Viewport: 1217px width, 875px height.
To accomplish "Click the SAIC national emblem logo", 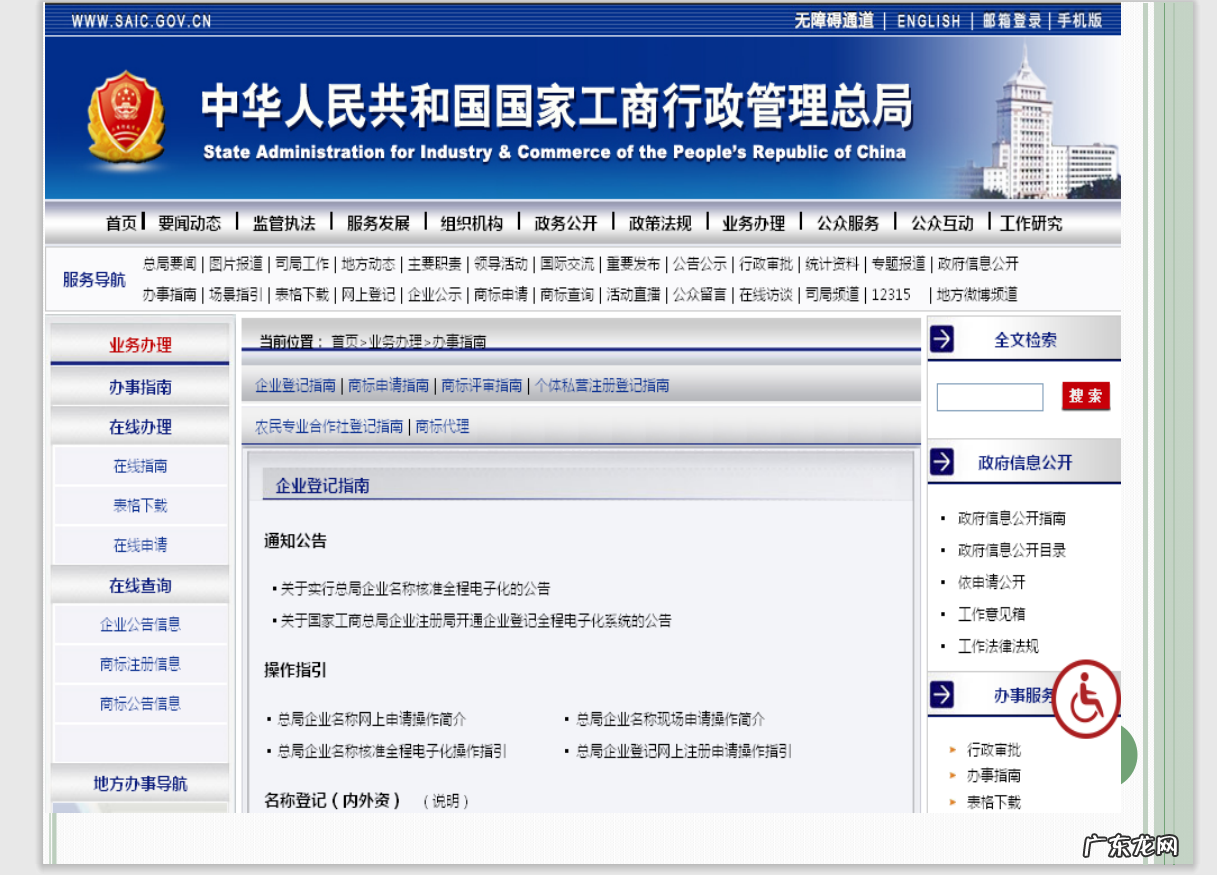I will [x=124, y=117].
